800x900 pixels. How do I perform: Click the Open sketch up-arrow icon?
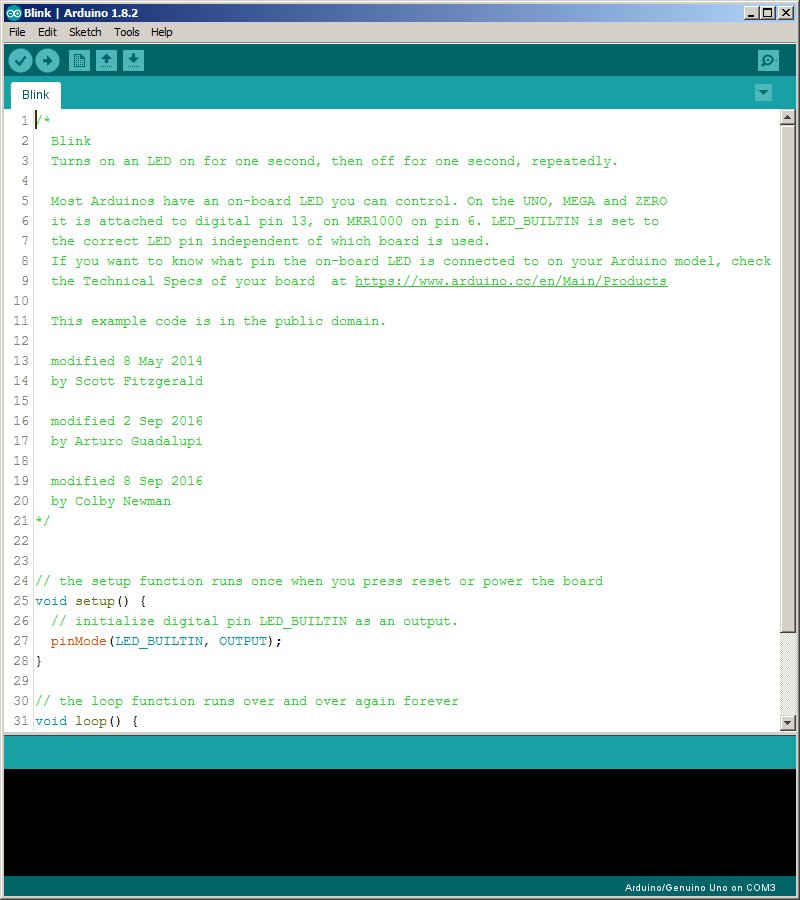click(x=106, y=61)
